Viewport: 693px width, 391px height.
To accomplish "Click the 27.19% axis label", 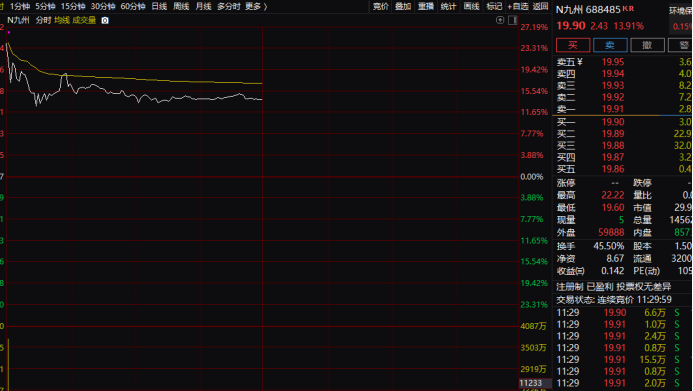I will coord(534,27).
